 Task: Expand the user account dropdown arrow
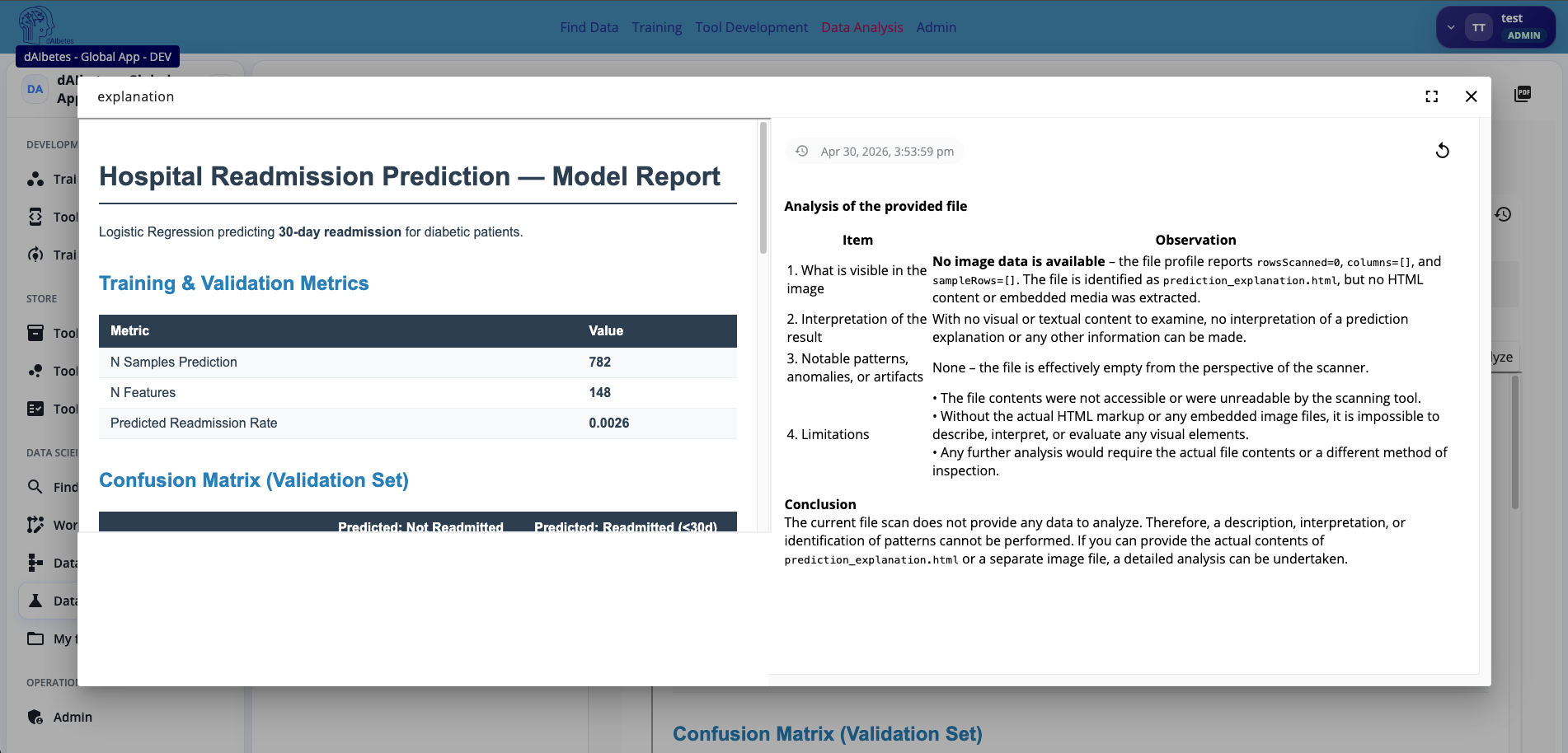(x=1451, y=27)
